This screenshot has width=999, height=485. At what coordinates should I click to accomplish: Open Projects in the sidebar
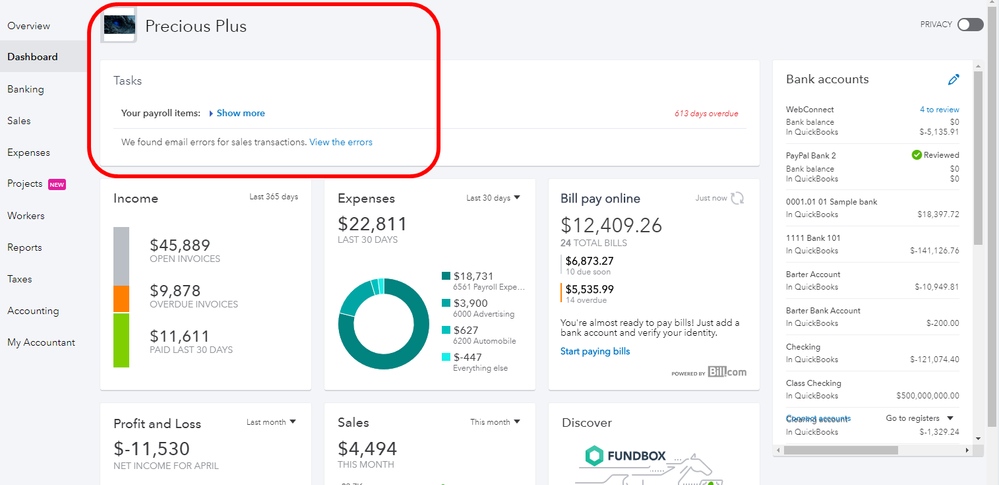click(25, 184)
